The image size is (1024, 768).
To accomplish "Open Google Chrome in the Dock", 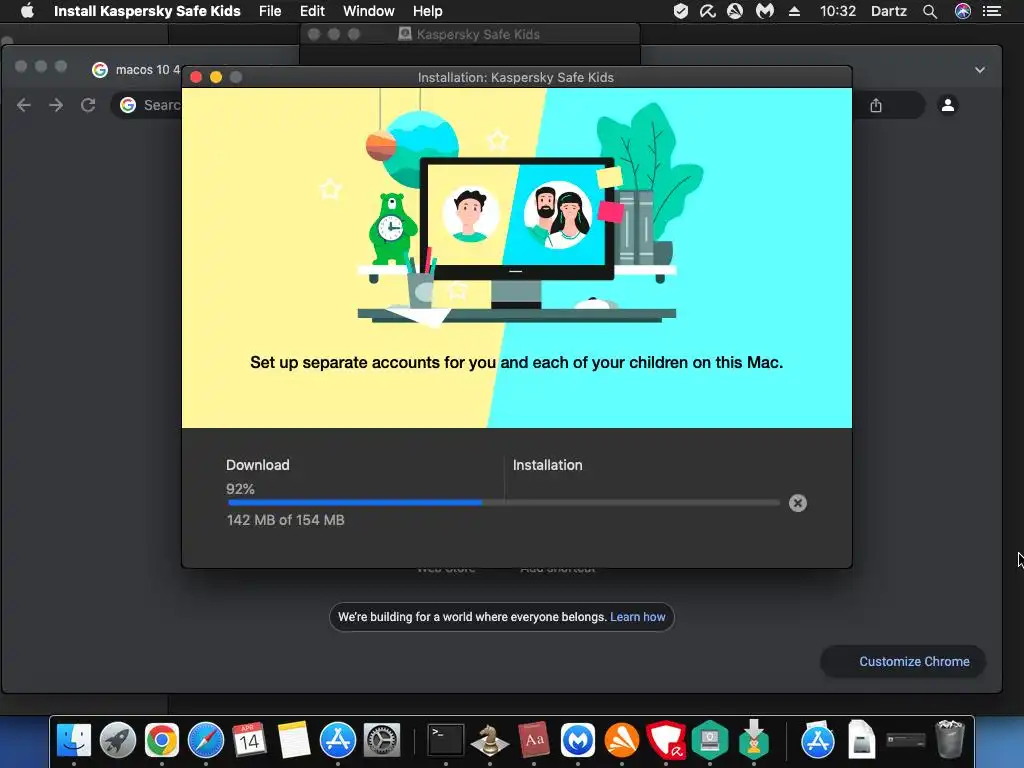I will [162, 740].
